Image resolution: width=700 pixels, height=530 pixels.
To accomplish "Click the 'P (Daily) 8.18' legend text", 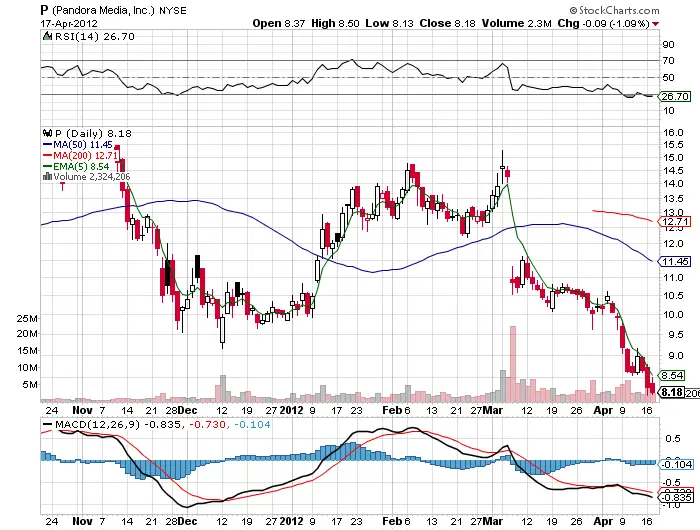I will coord(93,133).
